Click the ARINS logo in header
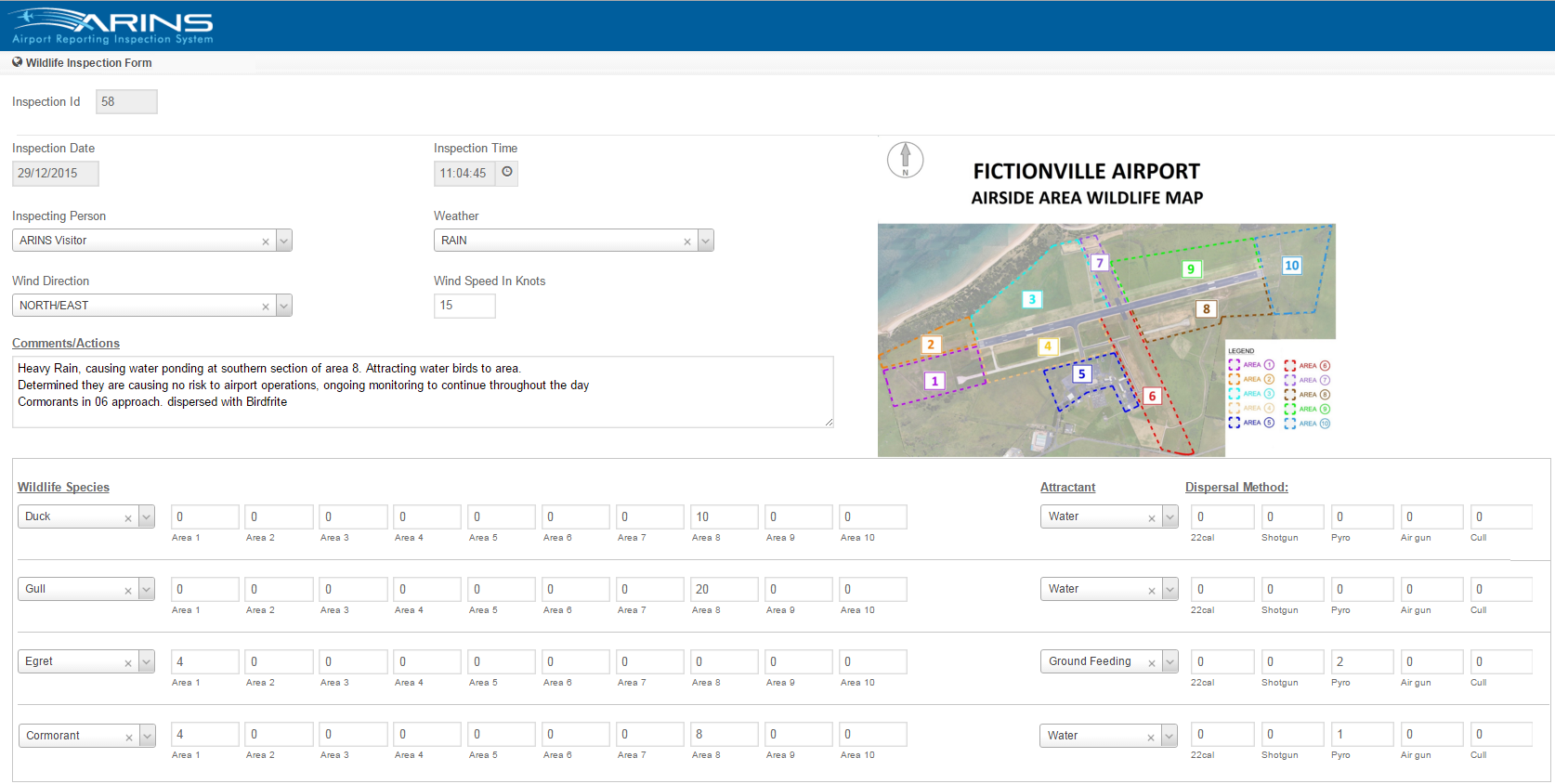 coord(112,26)
